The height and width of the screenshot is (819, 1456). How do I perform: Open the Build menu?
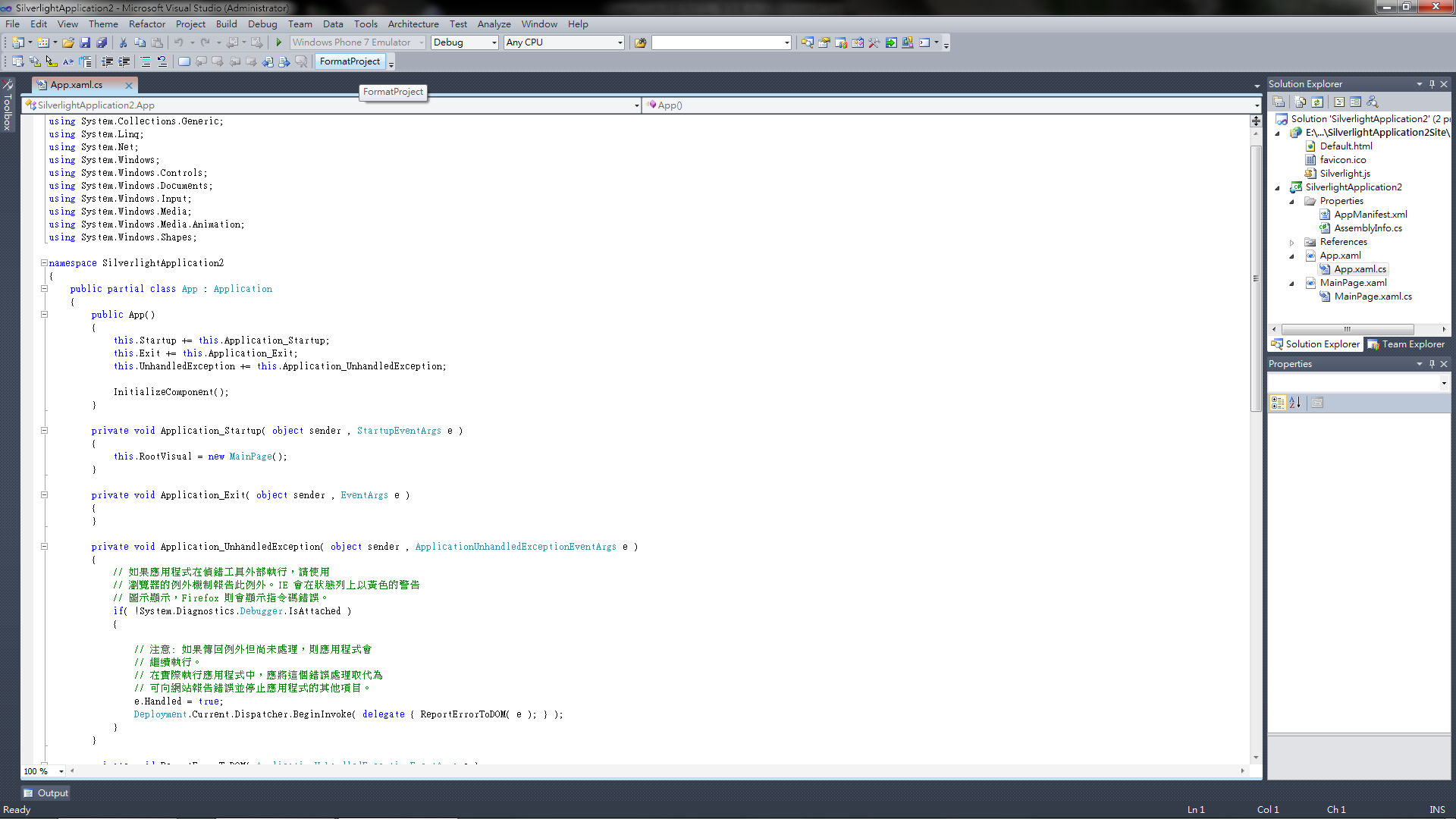[x=227, y=24]
